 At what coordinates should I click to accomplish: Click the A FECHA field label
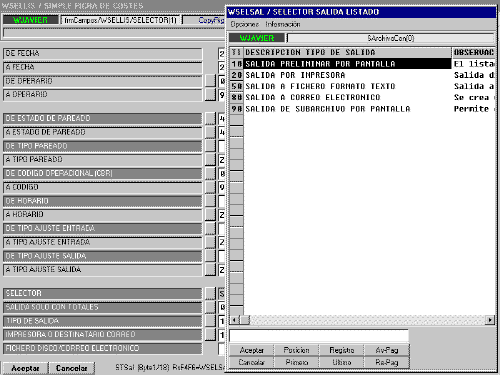(103, 68)
